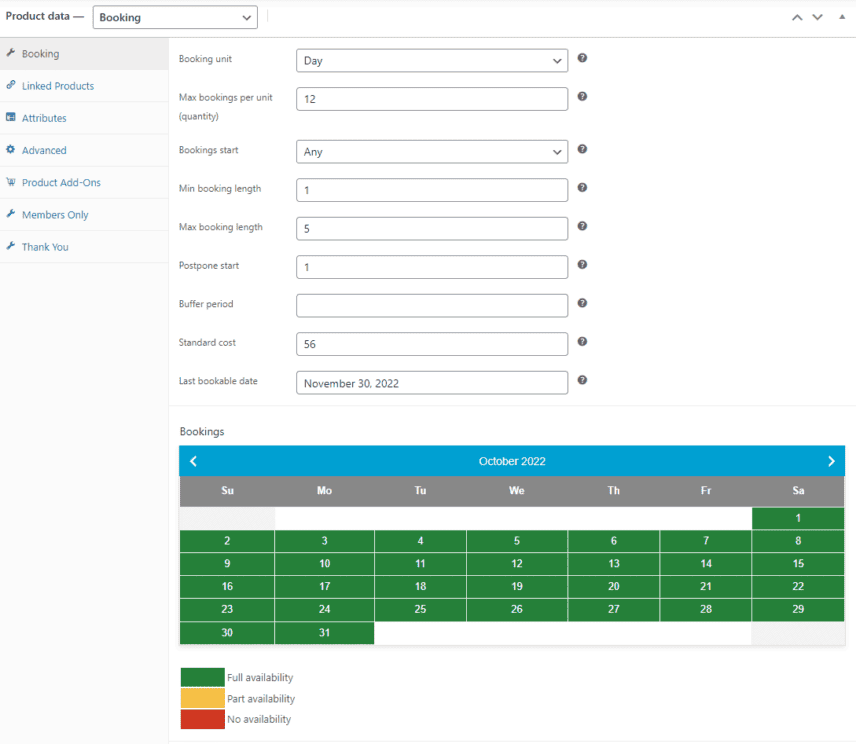Open the Members Only tab
856x744 pixels.
pyautogui.click(x=55, y=215)
